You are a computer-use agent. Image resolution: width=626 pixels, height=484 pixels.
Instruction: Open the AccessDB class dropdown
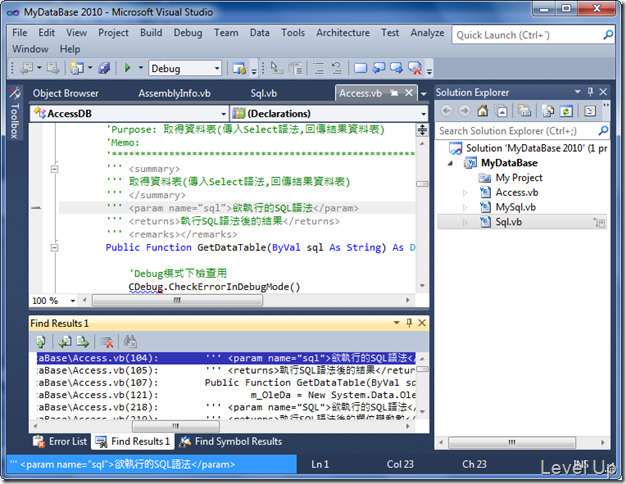click(x=224, y=114)
